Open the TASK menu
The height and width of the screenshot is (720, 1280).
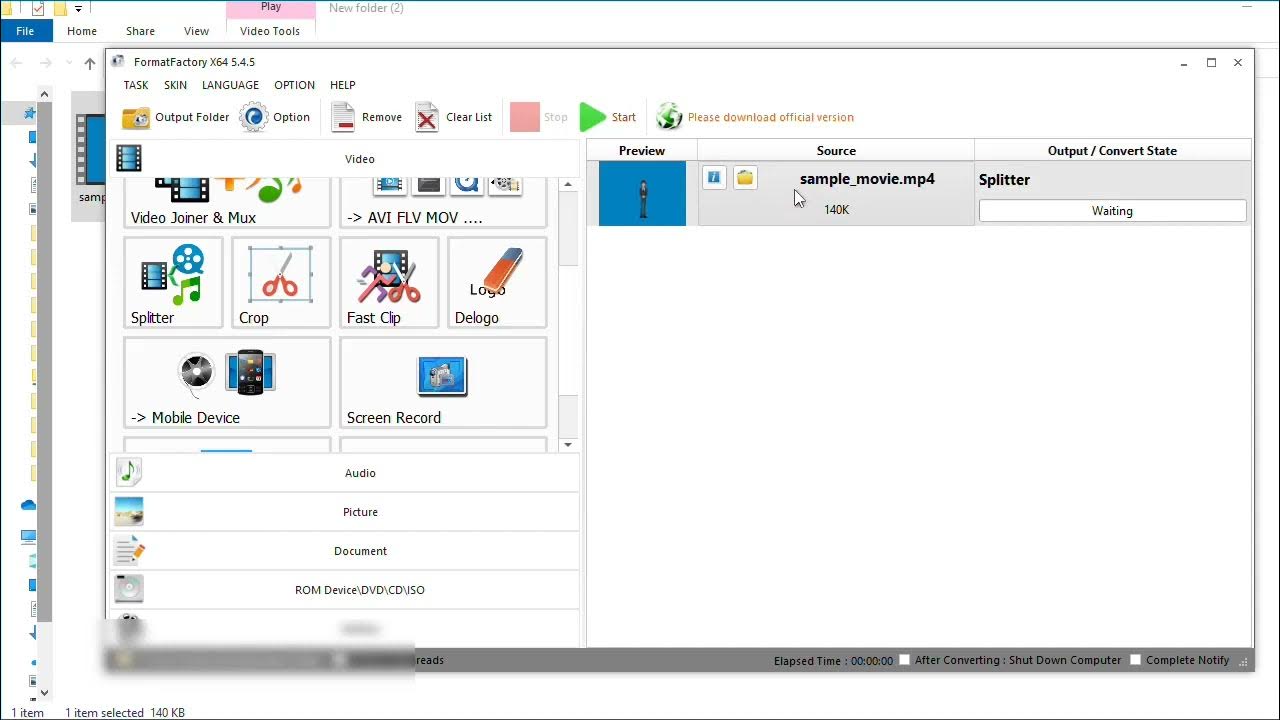tap(136, 85)
